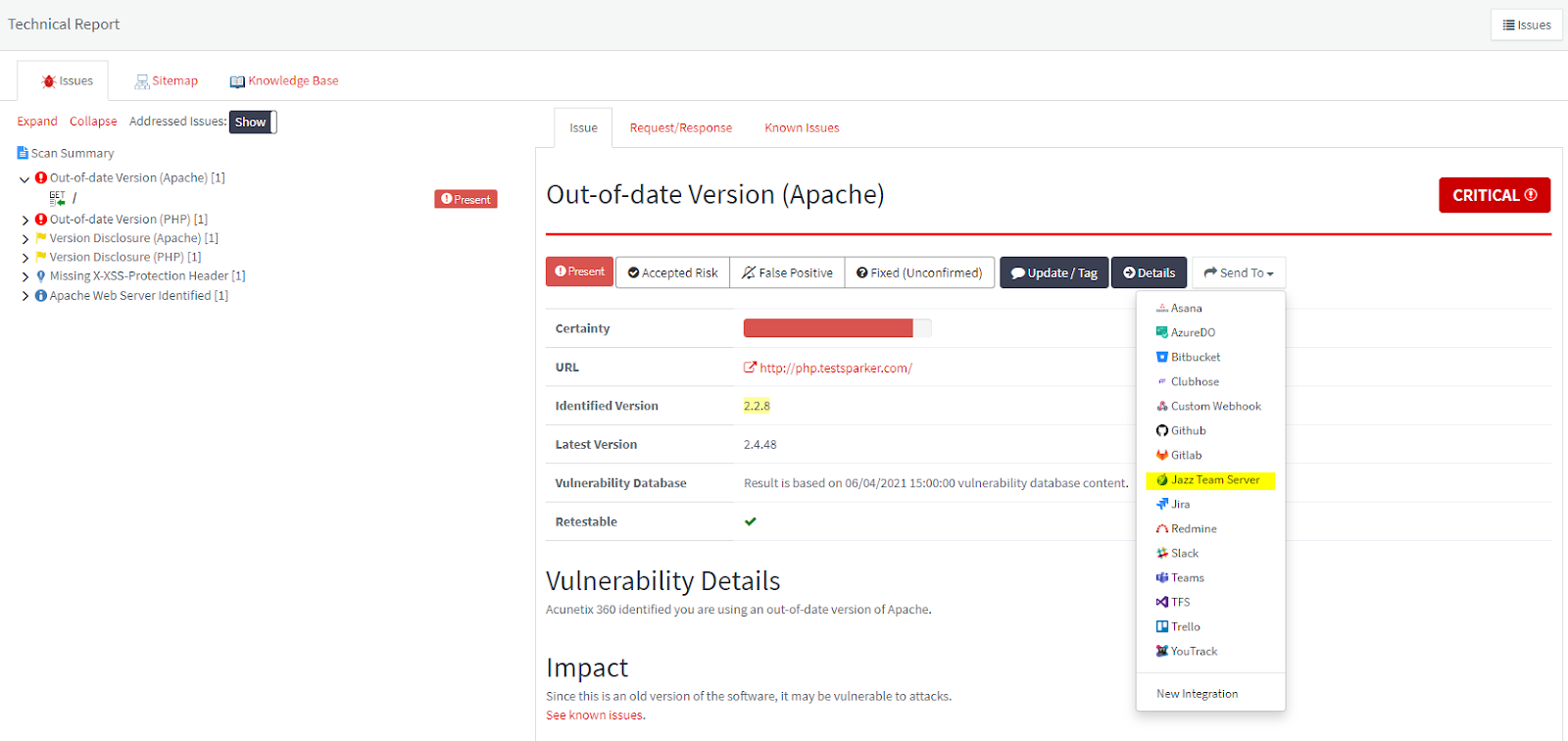Click the Gitlab fox icon
Viewport: 1568px width, 741px height.
pyautogui.click(x=1162, y=455)
